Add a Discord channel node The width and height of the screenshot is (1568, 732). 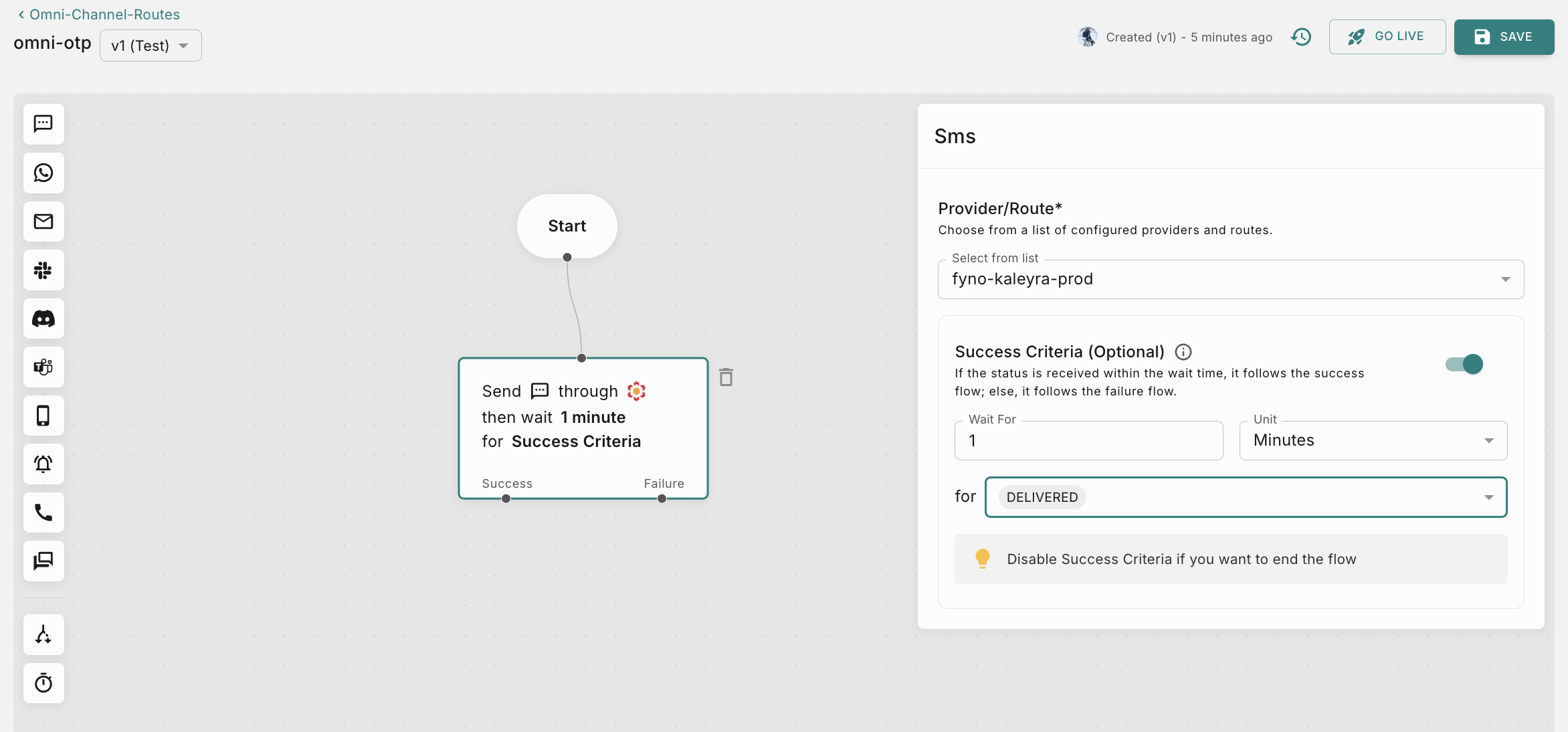click(43, 318)
